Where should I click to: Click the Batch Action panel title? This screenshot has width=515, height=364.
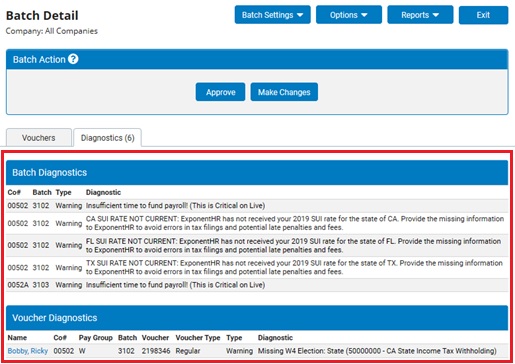click(39, 59)
